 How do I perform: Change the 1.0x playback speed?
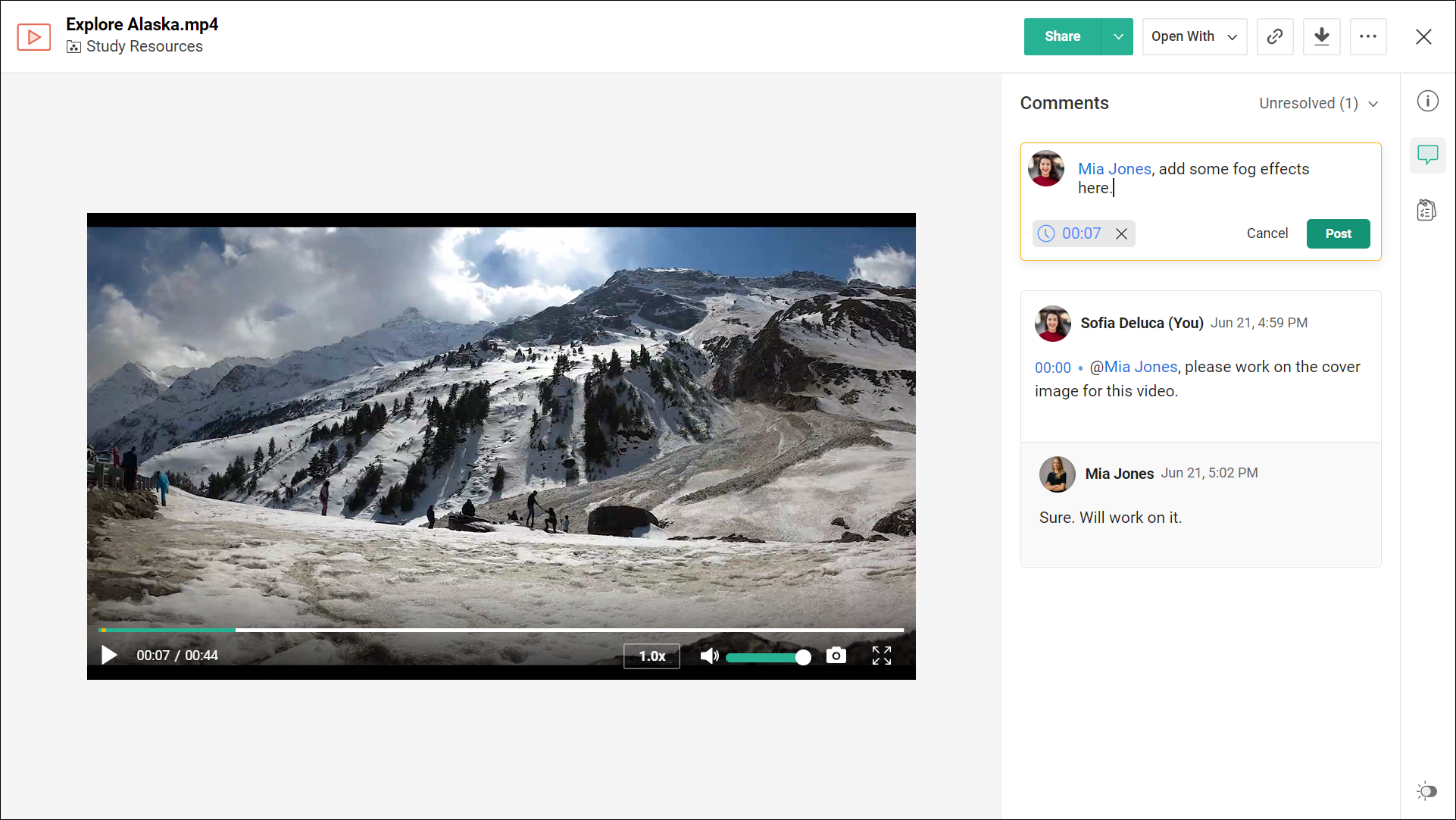pyautogui.click(x=651, y=656)
